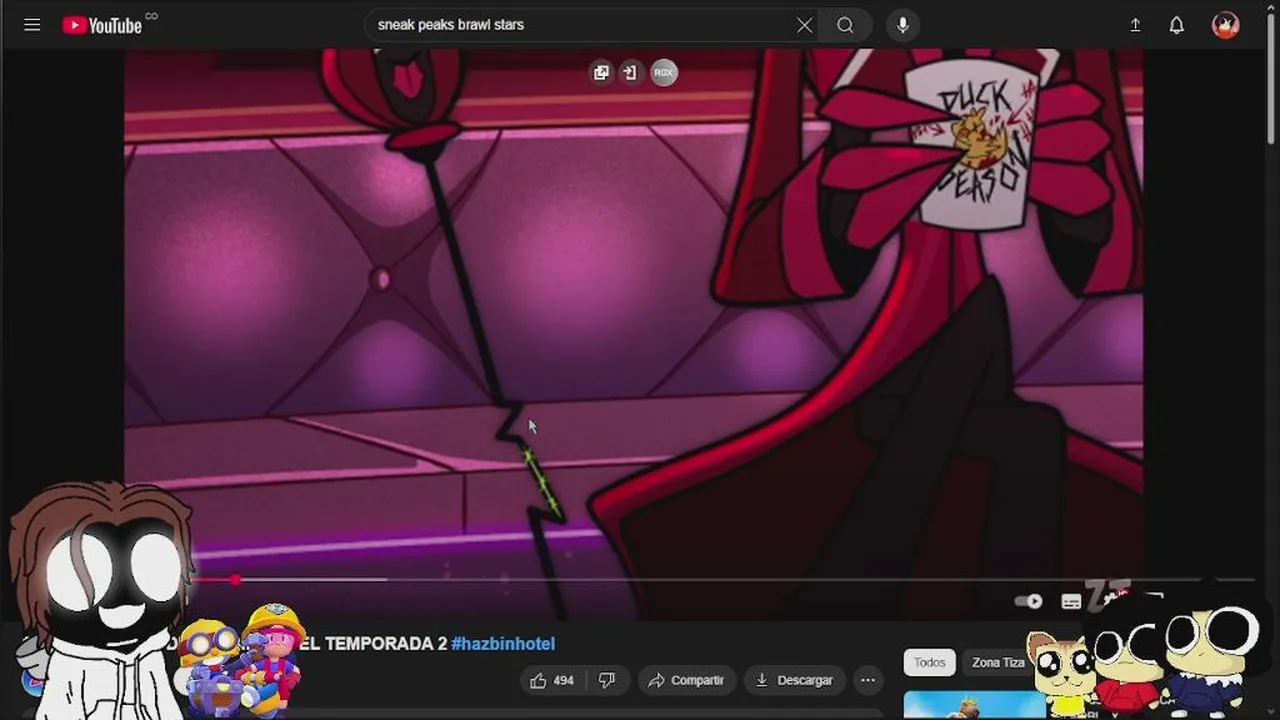Like the video with 494 likes
1280x720 pixels.
(551, 680)
